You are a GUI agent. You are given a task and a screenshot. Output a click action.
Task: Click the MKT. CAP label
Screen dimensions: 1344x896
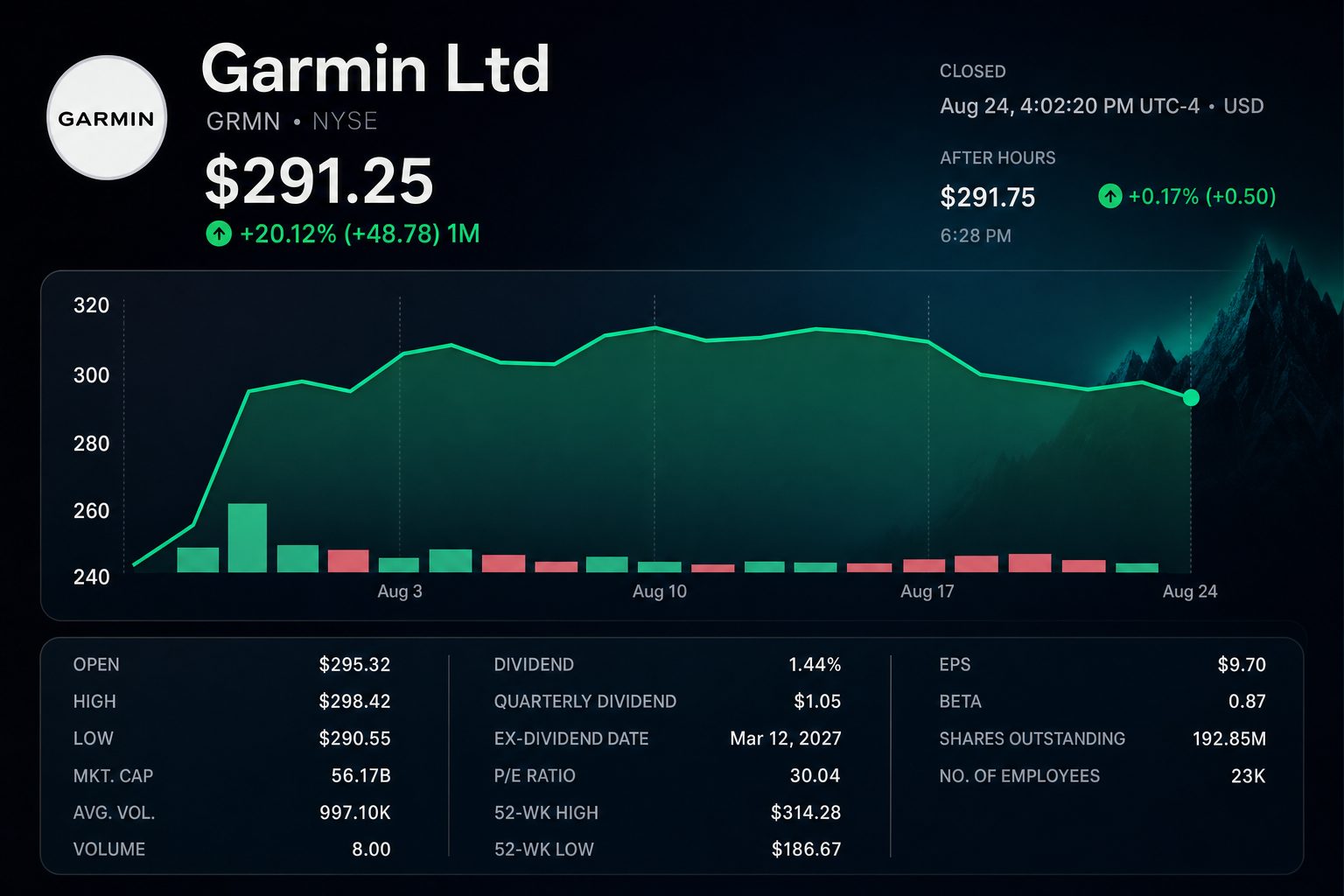(113, 776)
